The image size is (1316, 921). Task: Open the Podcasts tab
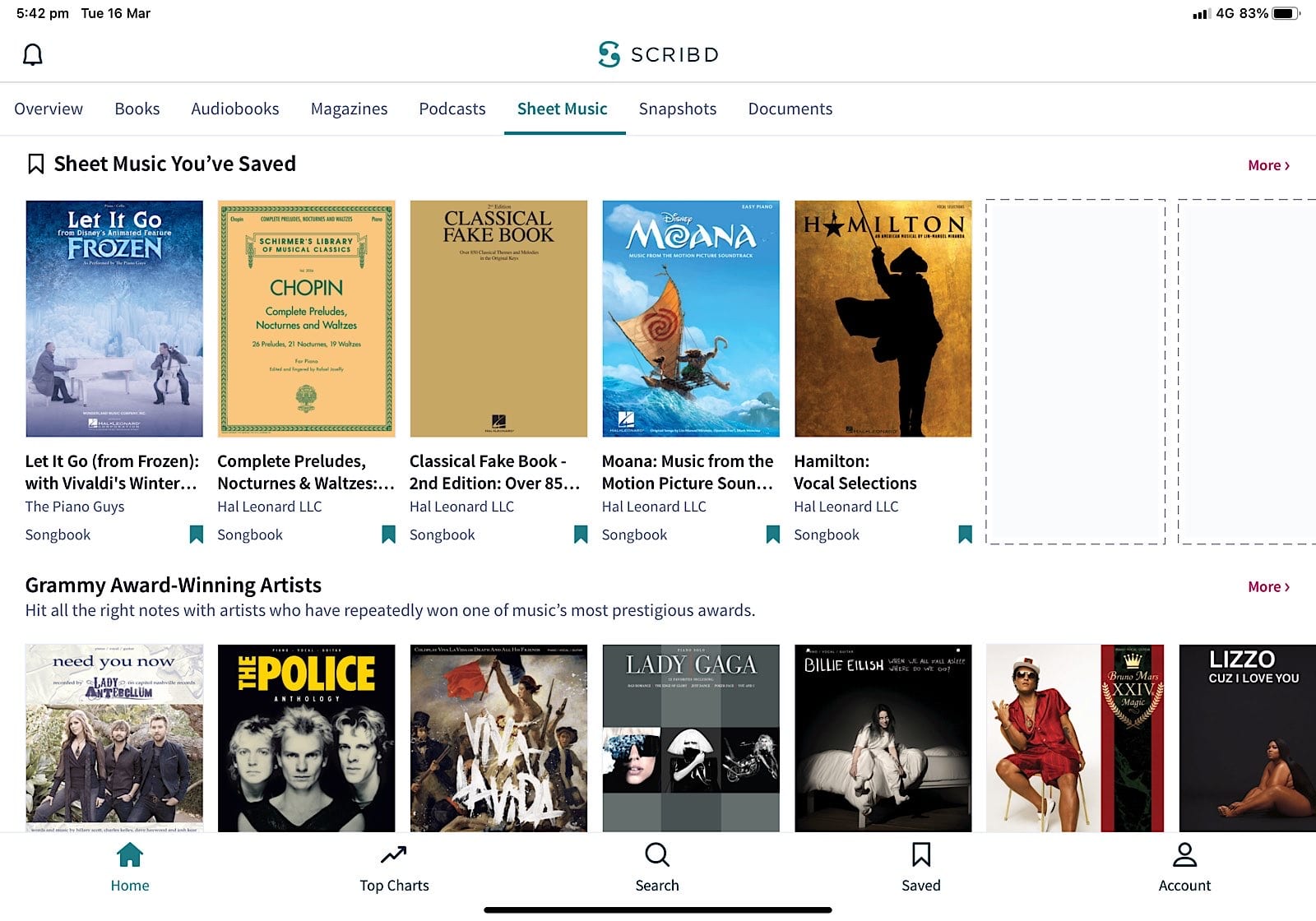(x=452, y=109)
